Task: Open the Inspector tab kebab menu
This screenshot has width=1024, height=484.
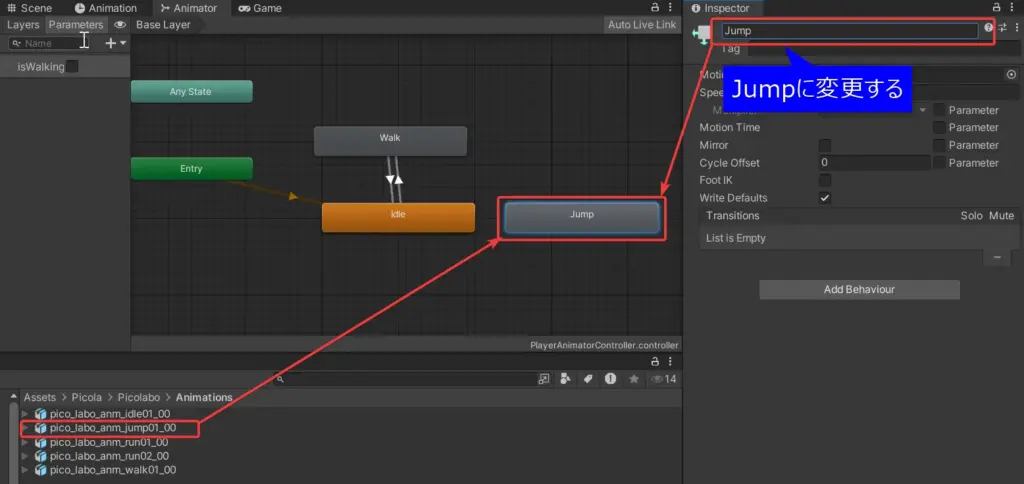Action: (1012, 8)
